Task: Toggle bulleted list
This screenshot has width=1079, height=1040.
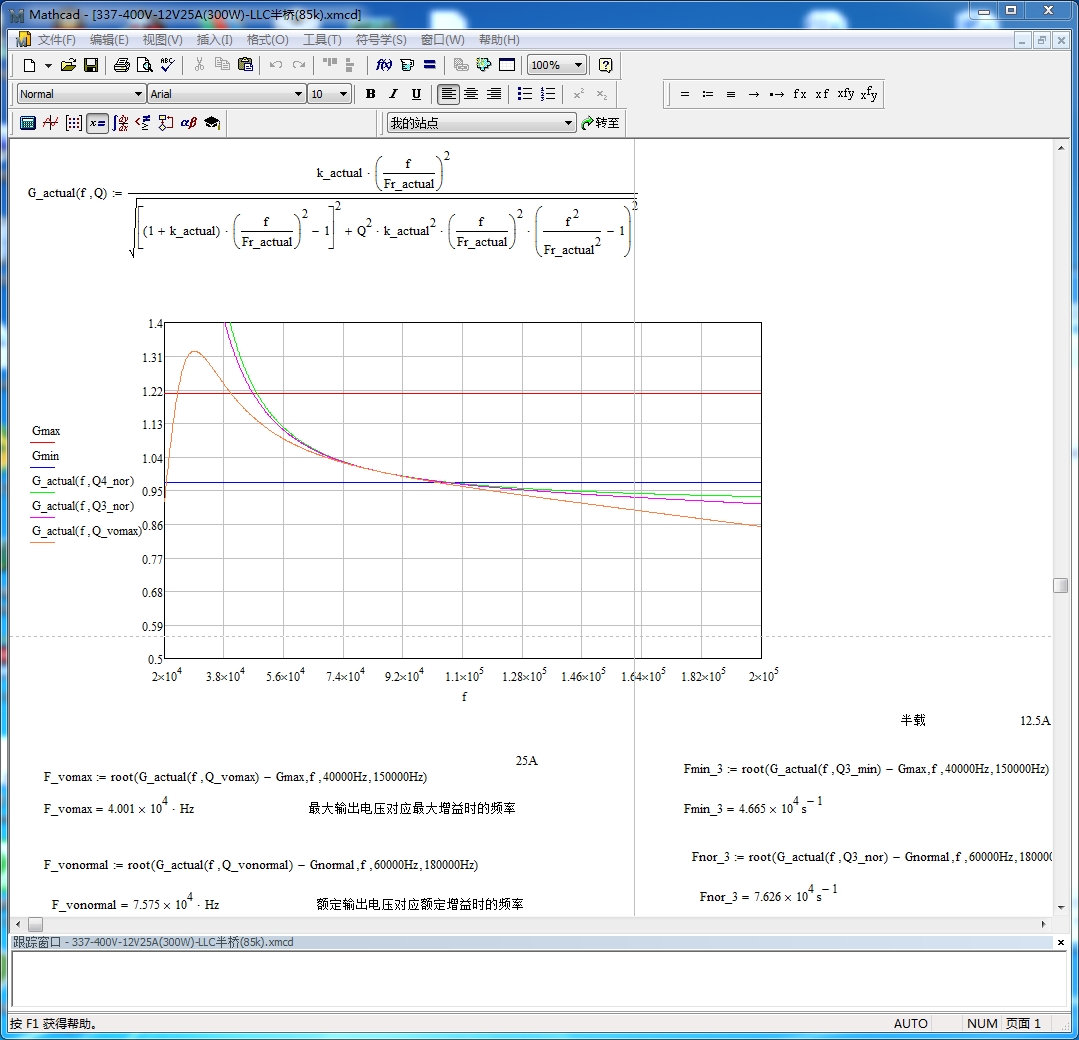Action: 525,94
